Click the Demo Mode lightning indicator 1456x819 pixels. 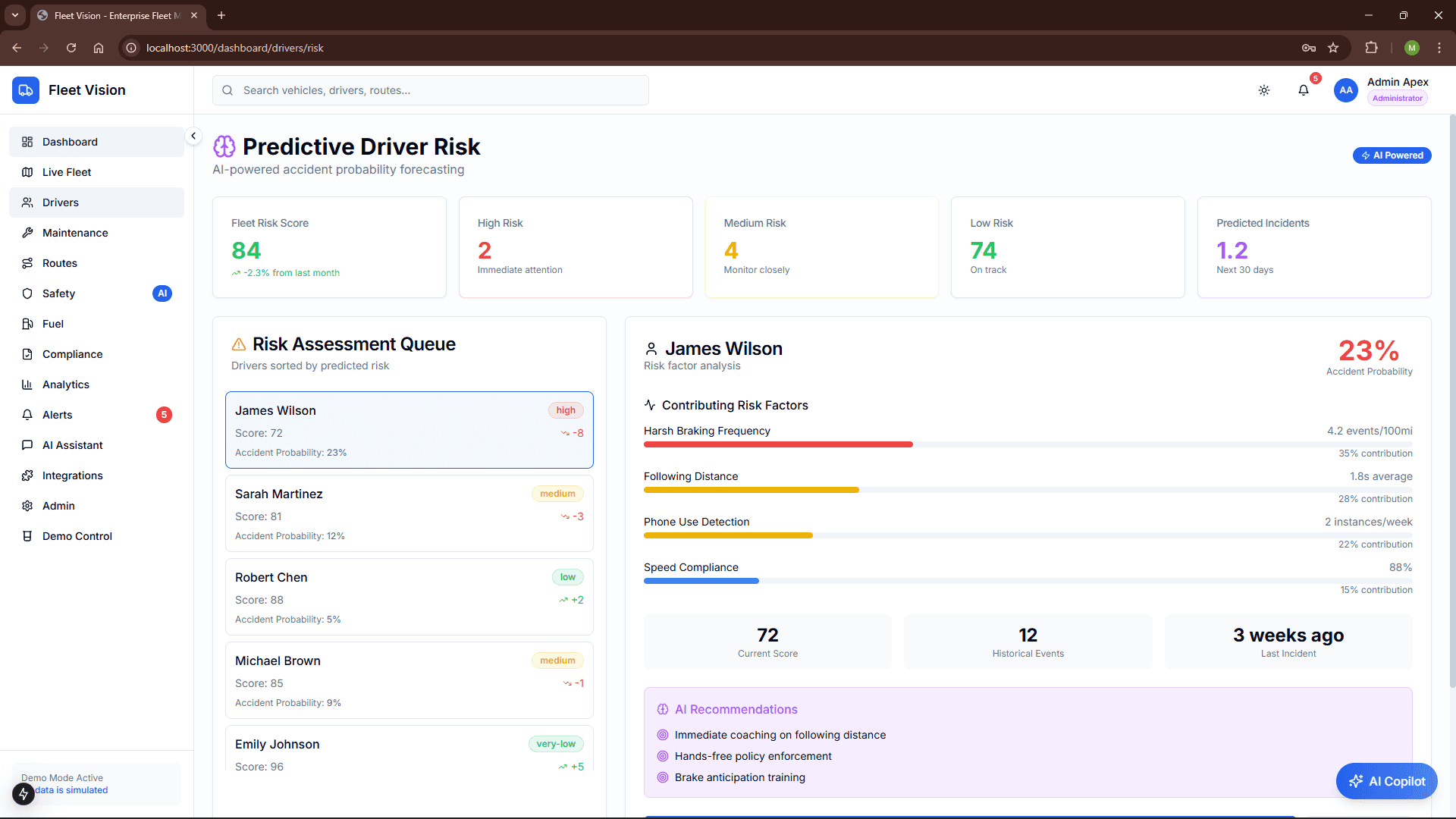[23, 793]
